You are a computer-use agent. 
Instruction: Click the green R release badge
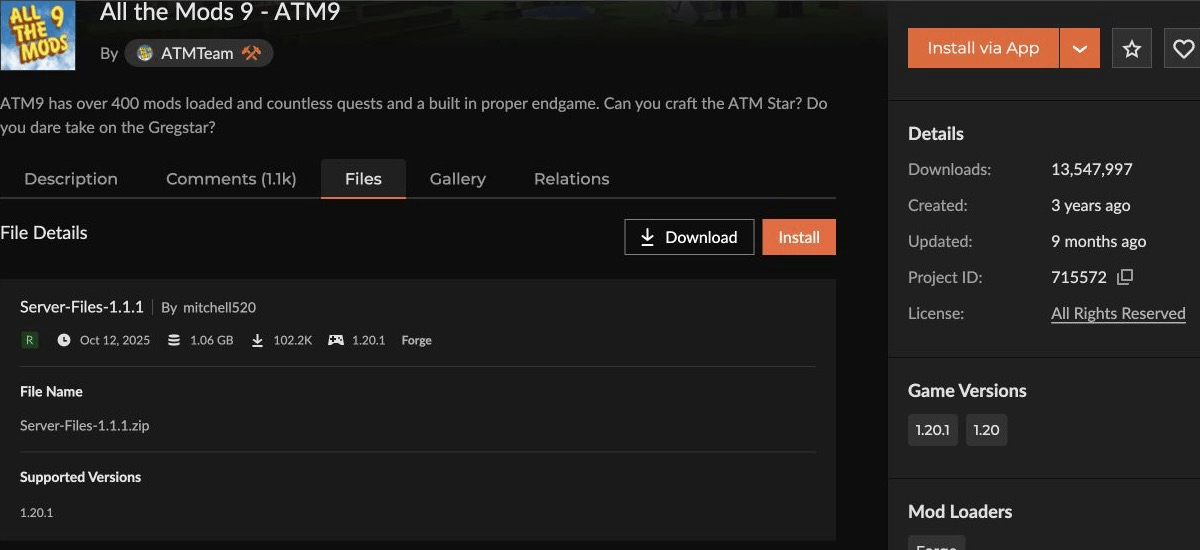point(29,340)
